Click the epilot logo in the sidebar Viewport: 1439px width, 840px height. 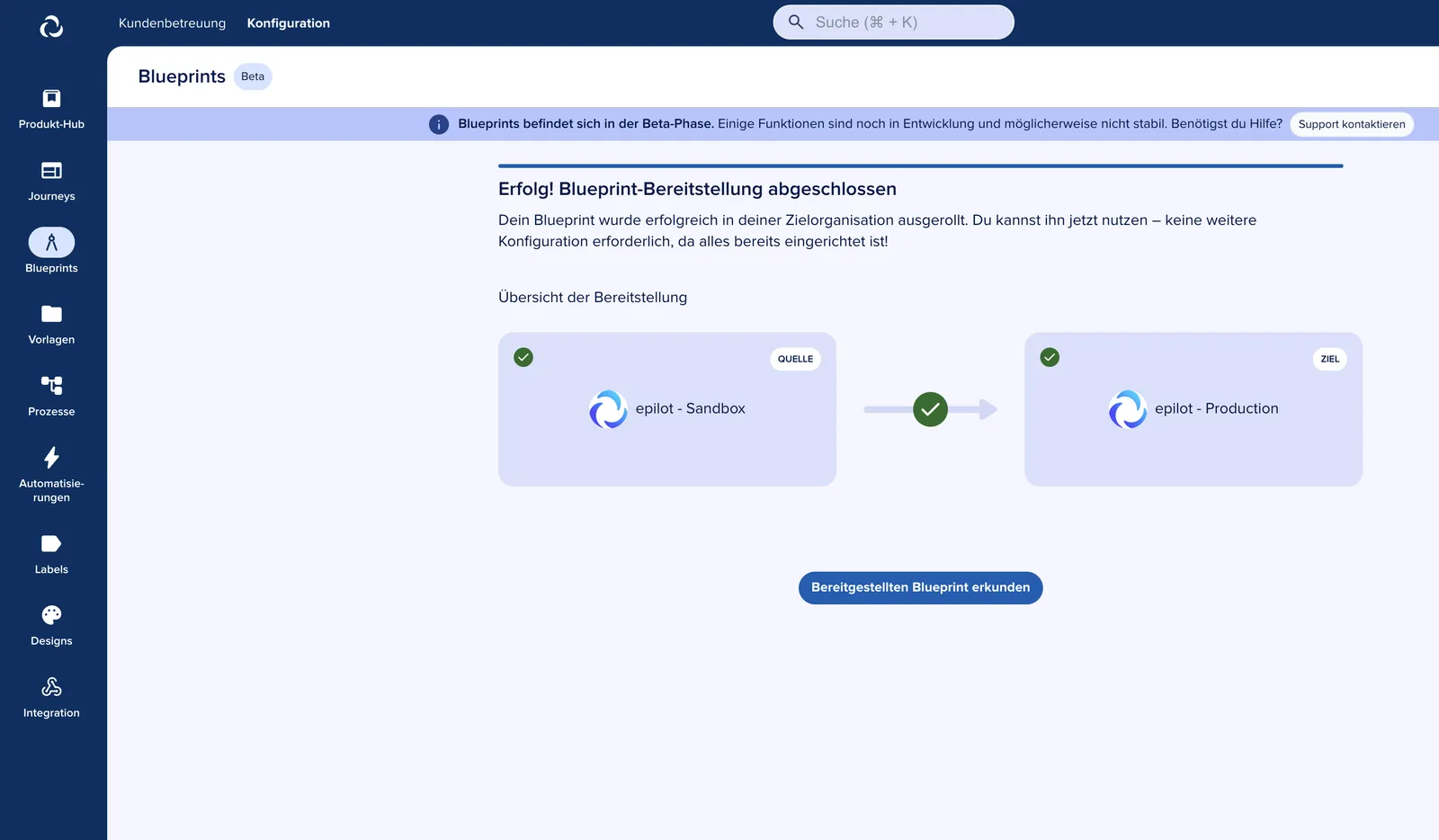(x=51, y=27)
